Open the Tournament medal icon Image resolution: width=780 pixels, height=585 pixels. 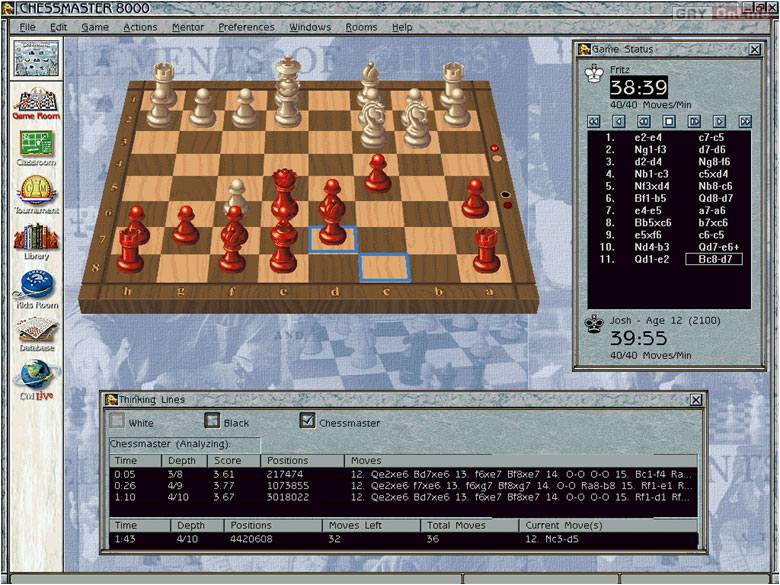(x=36, y=195)
